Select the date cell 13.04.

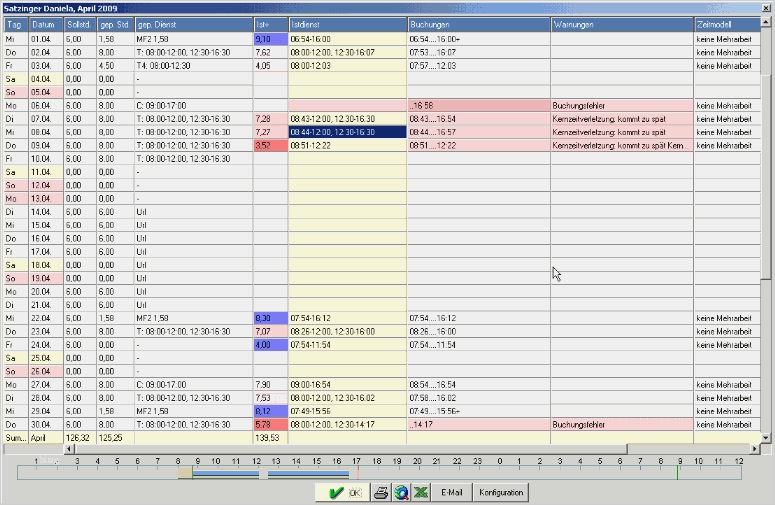46,199
